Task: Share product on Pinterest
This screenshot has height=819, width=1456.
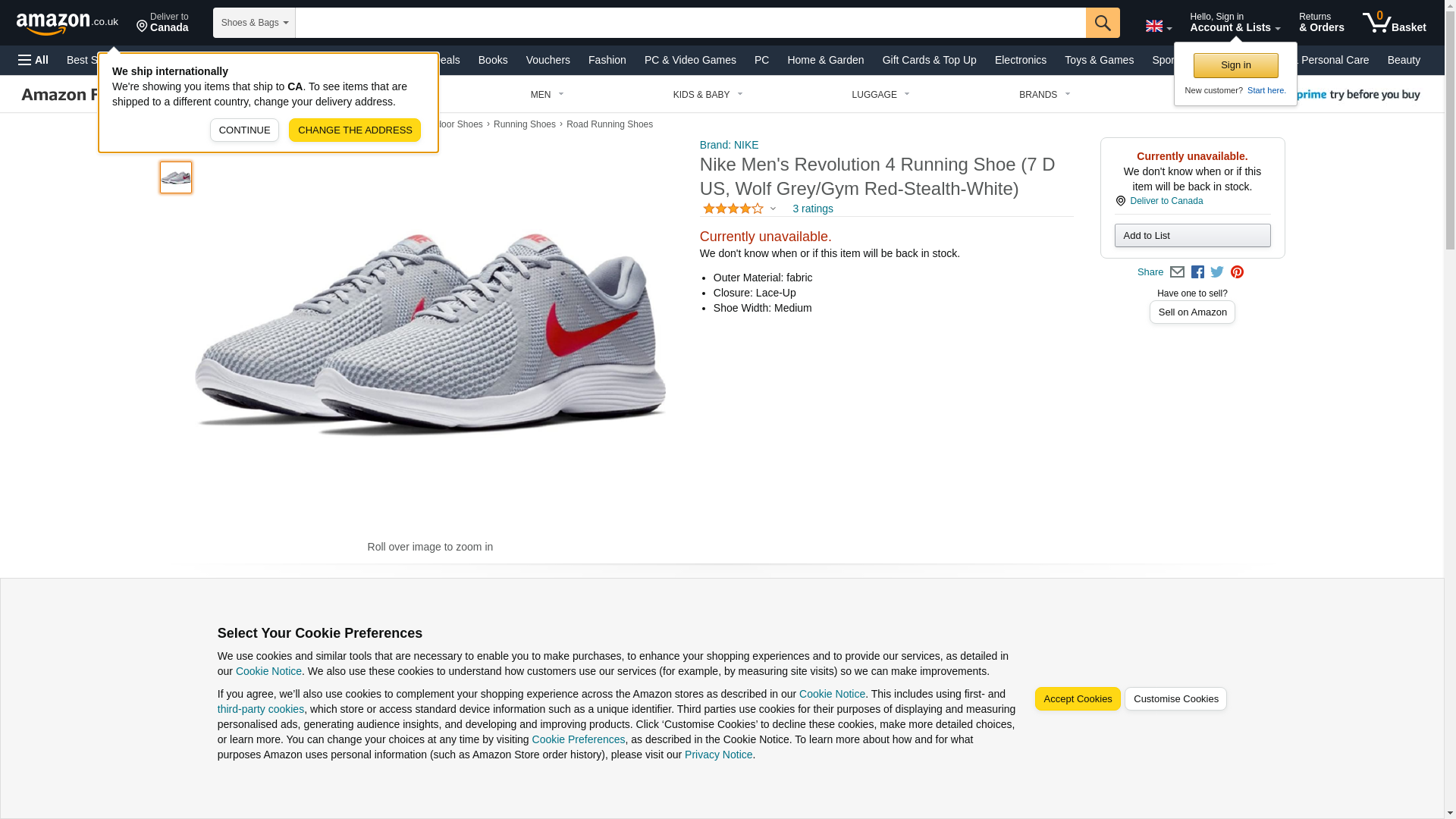Action: pyautogui.click(x=1237, y=272)
